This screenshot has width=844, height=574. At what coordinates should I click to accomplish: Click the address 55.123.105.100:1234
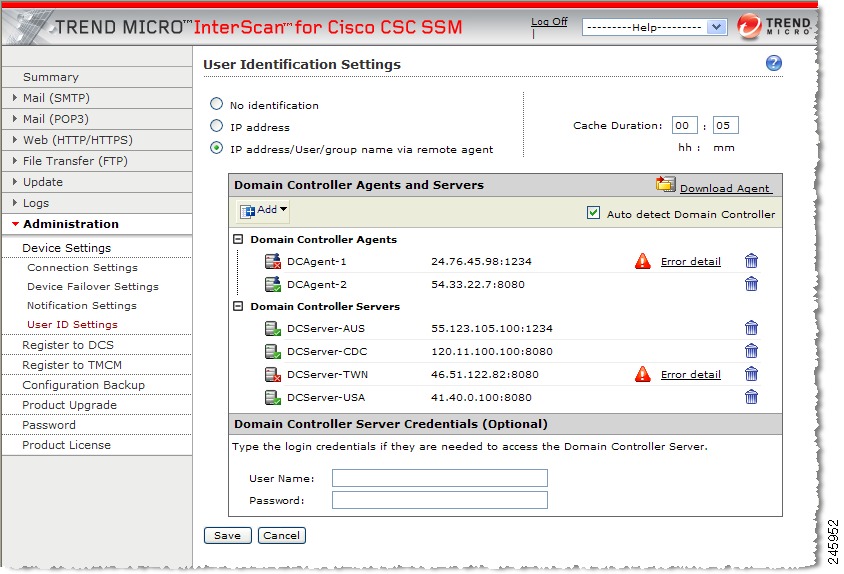pyautogui.click(x=491, y=328)
